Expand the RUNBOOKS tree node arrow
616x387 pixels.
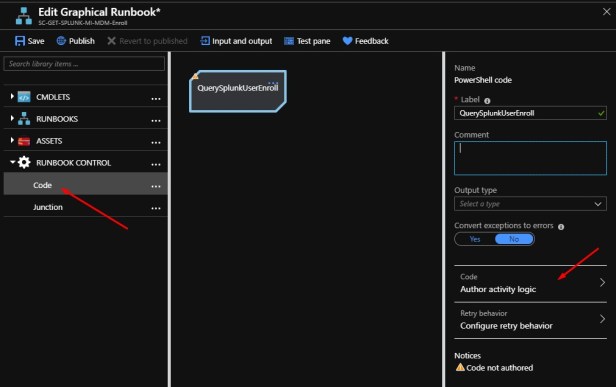point(12,118)
